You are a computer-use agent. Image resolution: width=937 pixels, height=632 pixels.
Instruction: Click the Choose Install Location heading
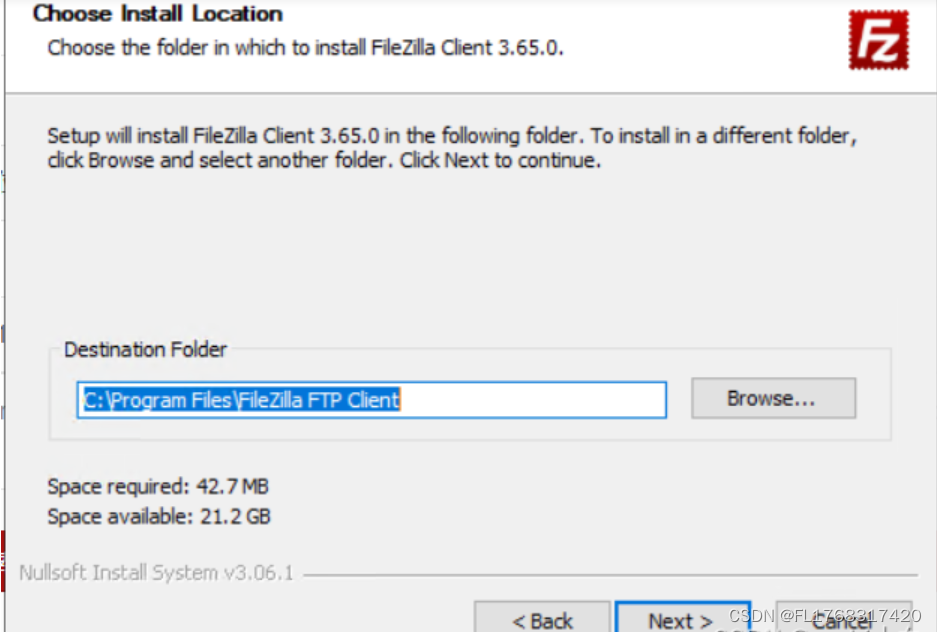click(157, 14)
